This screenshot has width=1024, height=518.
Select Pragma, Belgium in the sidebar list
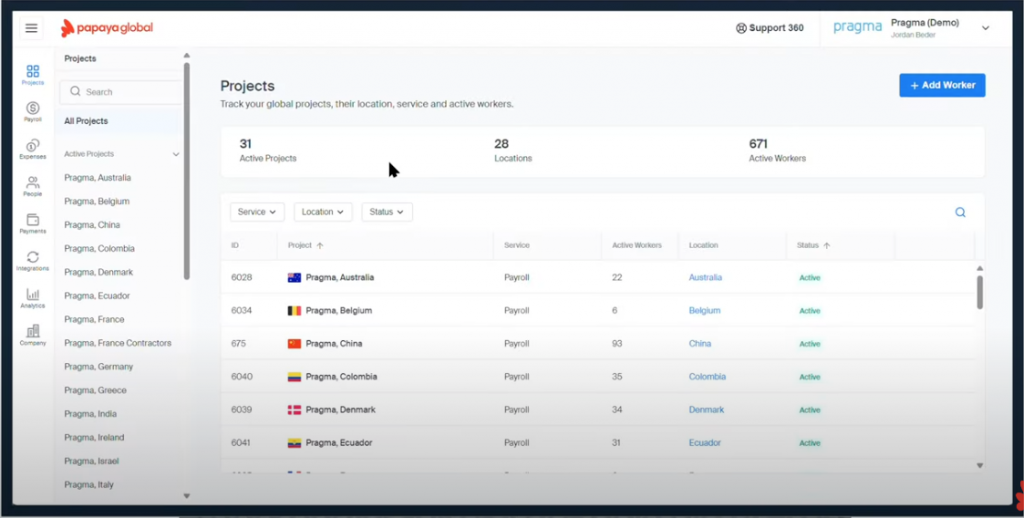97,201
